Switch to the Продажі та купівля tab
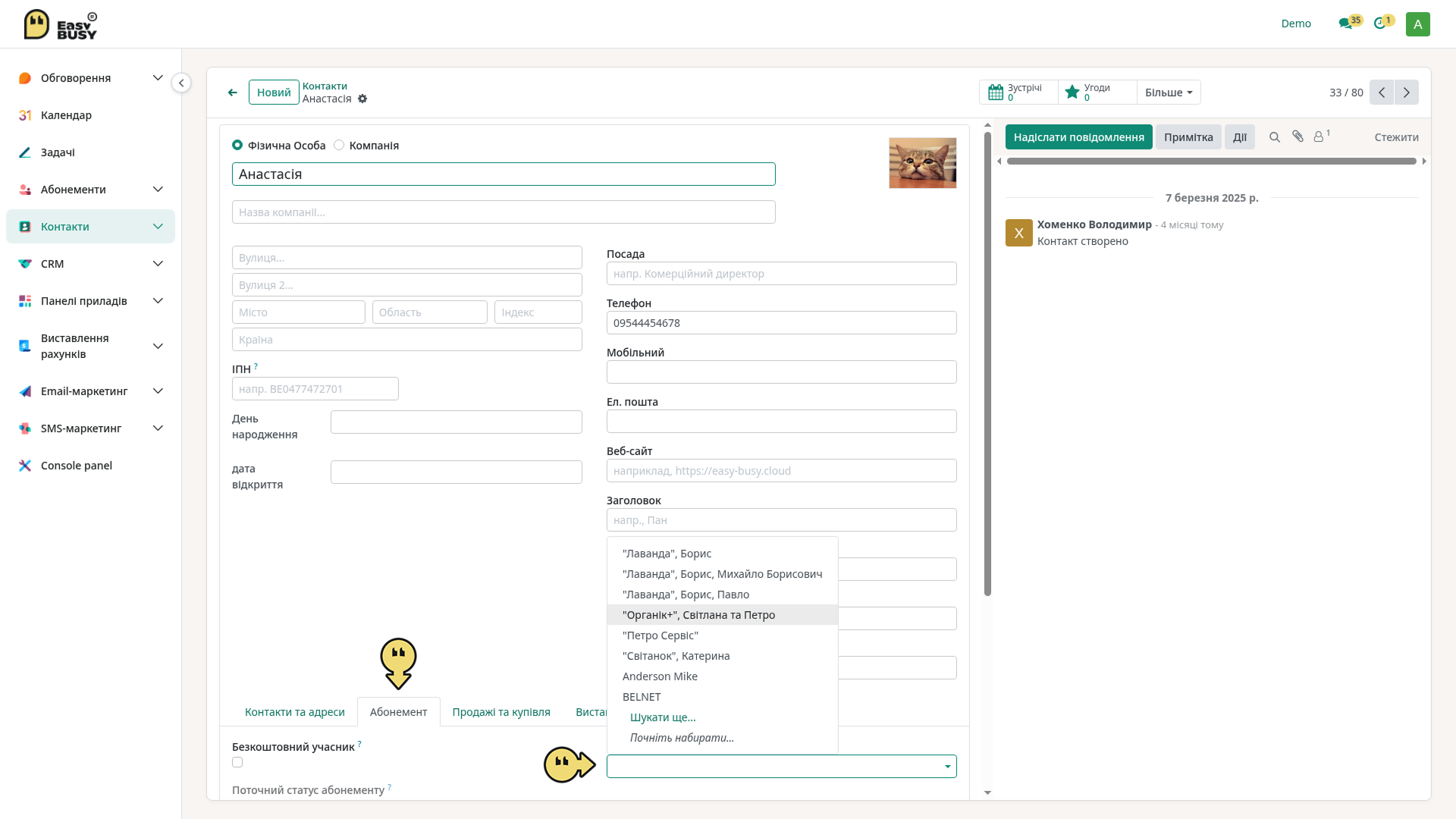1456x819 pixels. tap(501, 712)
